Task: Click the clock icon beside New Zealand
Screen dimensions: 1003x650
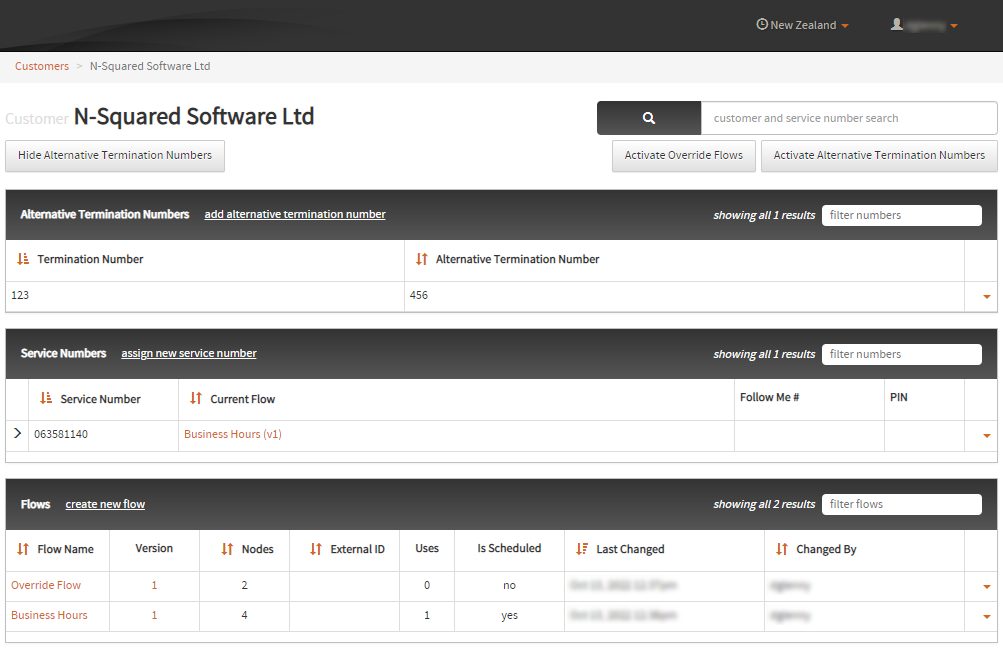Action: pos(762,24)
